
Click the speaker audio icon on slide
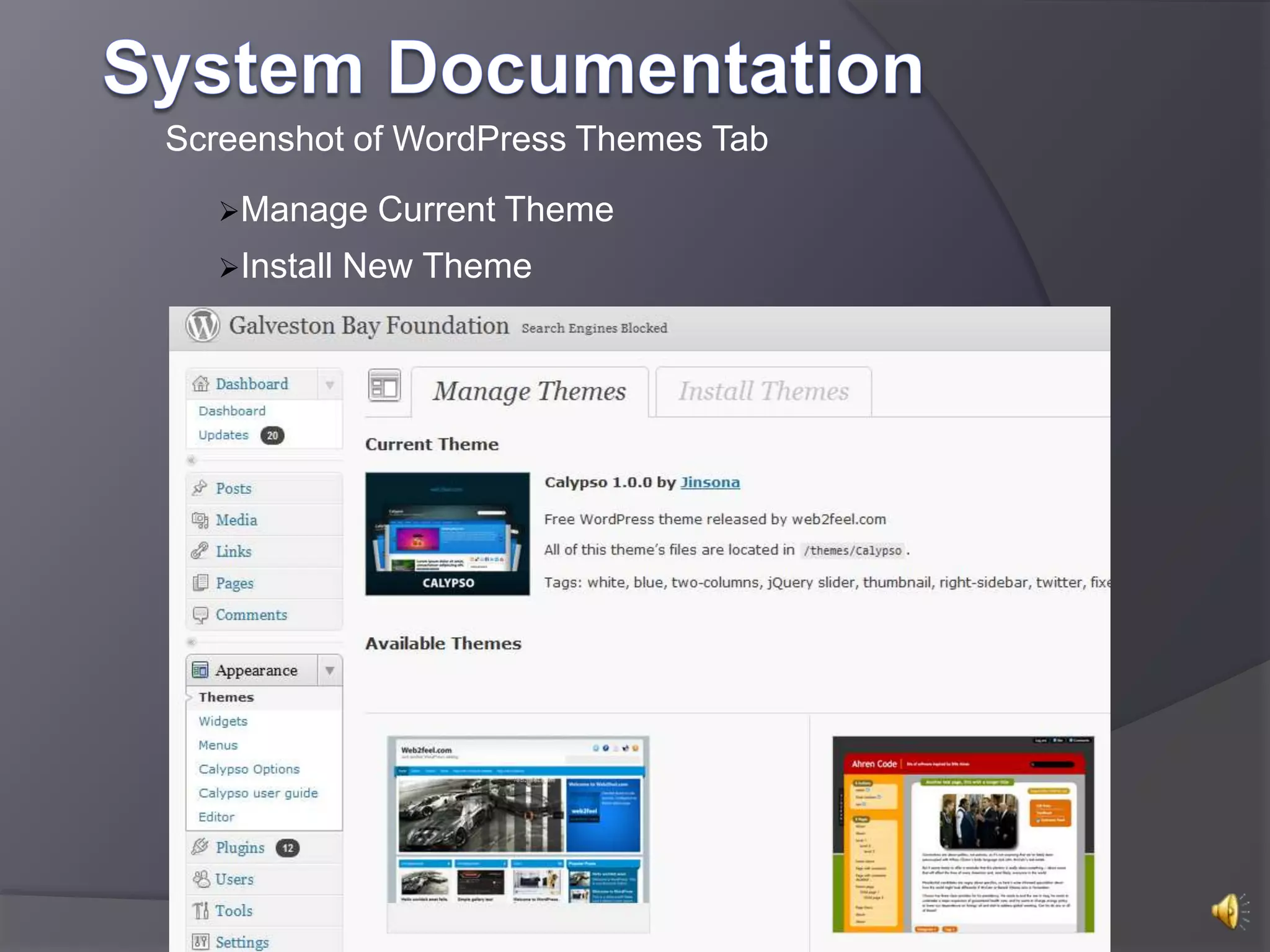(1230, 911)
